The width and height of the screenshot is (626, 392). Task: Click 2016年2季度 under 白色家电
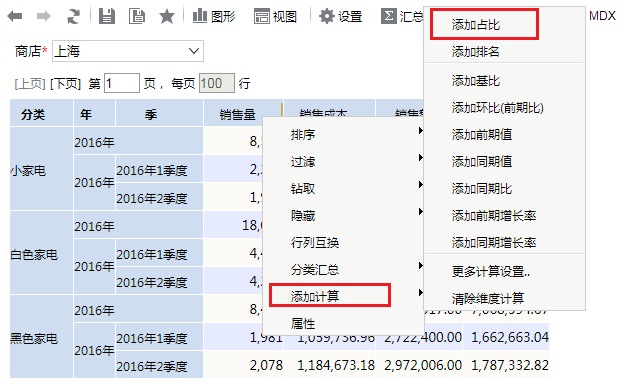click(159, 281)
